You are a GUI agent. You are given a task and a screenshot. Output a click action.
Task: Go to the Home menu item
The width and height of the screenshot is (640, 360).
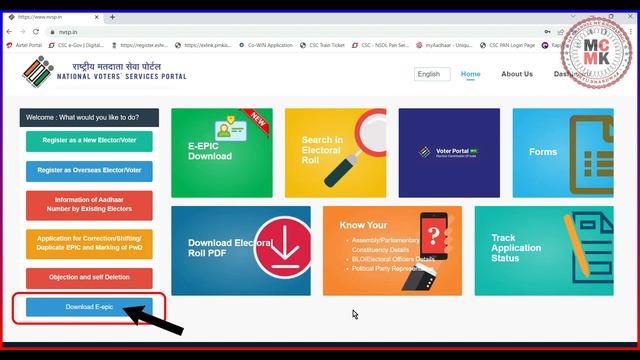tap(470, 74)
